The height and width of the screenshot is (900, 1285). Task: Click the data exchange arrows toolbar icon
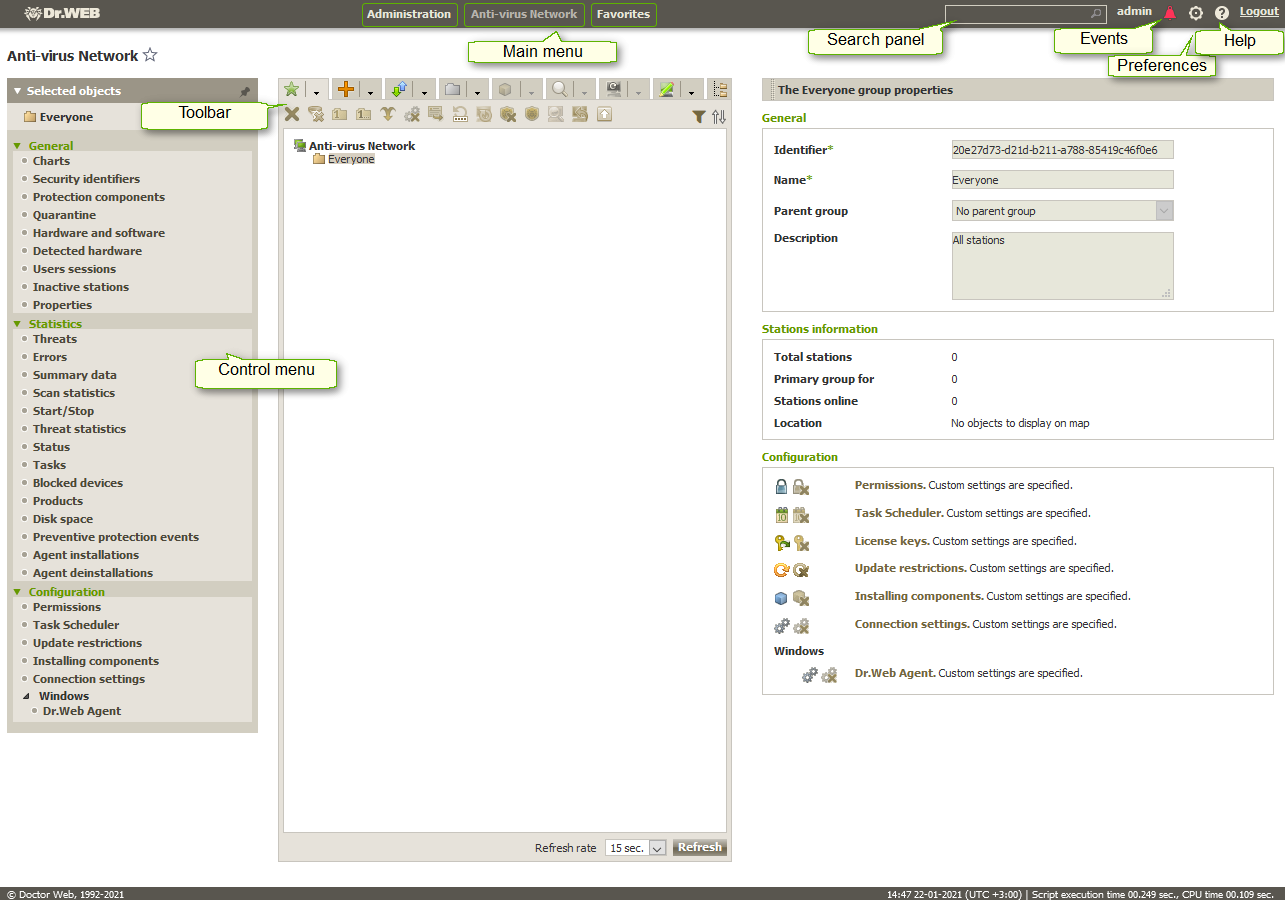(399, 89)
